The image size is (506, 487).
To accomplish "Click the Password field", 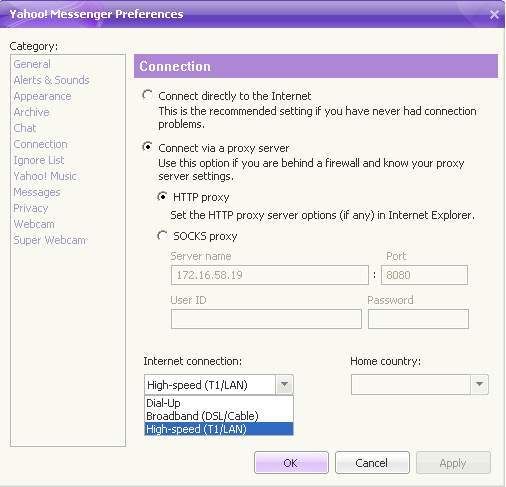I will 418,319.
